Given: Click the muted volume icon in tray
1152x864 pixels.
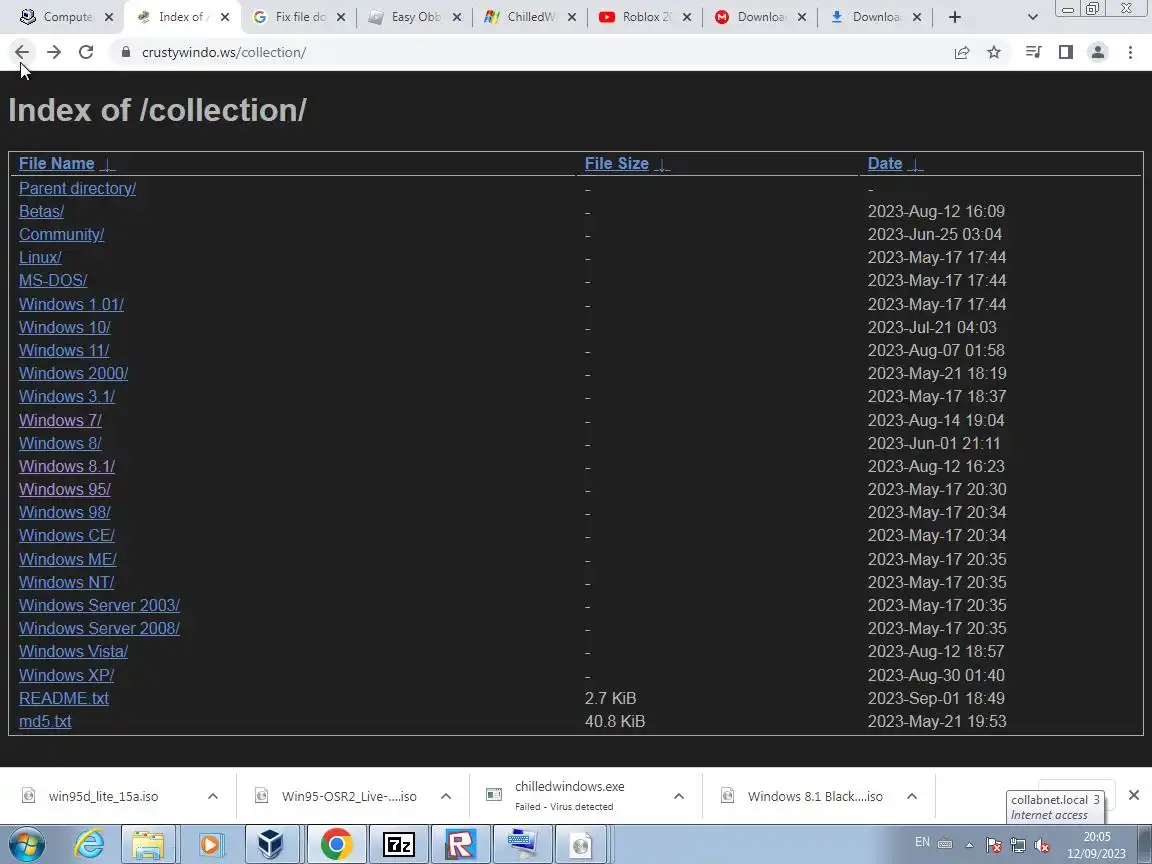Looking at the screenshot, I should coord(1041,846).
